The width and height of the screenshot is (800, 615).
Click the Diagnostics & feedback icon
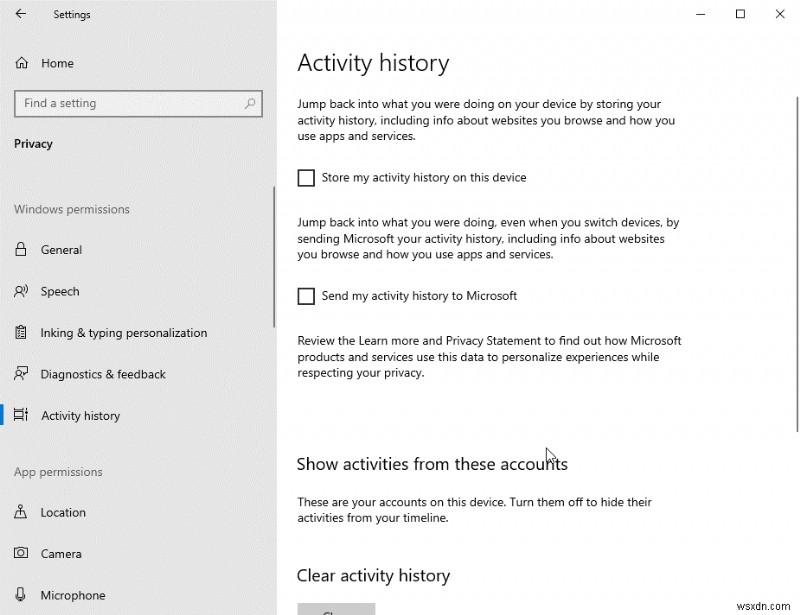[22, 374]
